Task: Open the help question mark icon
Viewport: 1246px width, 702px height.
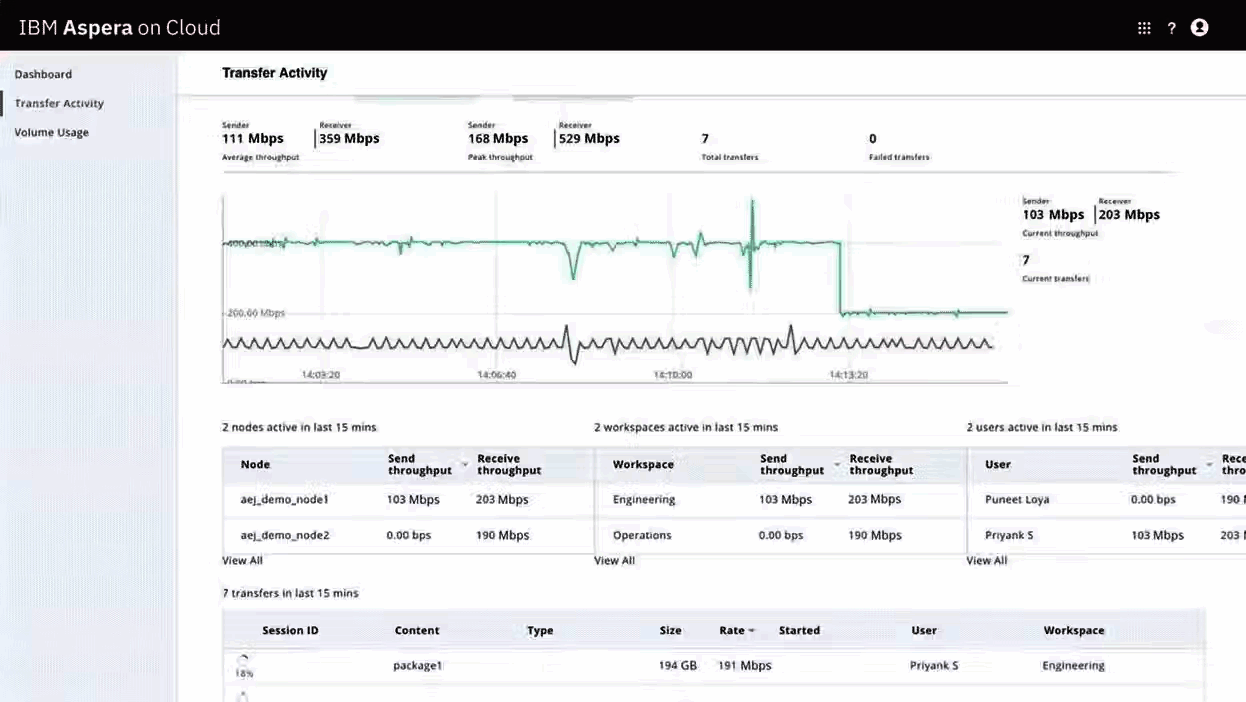Action: click(x=1172, y=28)
